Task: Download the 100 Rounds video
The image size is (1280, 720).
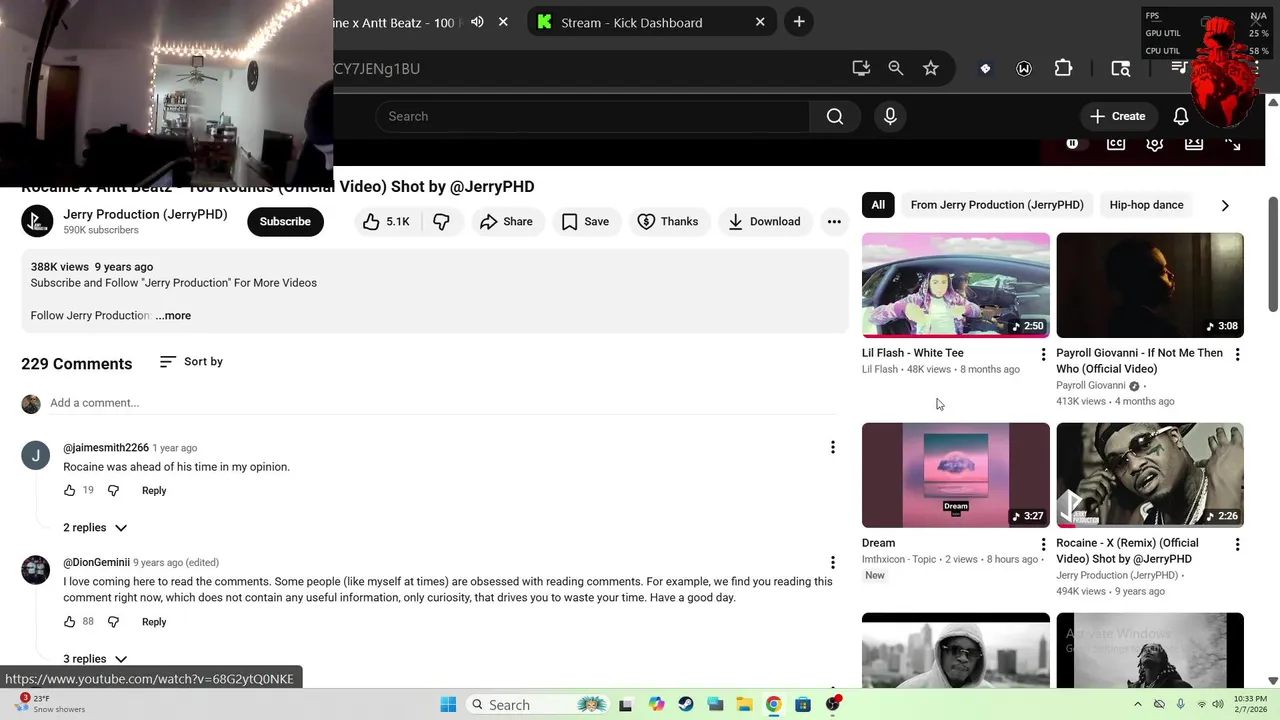Action: [764, 222]
